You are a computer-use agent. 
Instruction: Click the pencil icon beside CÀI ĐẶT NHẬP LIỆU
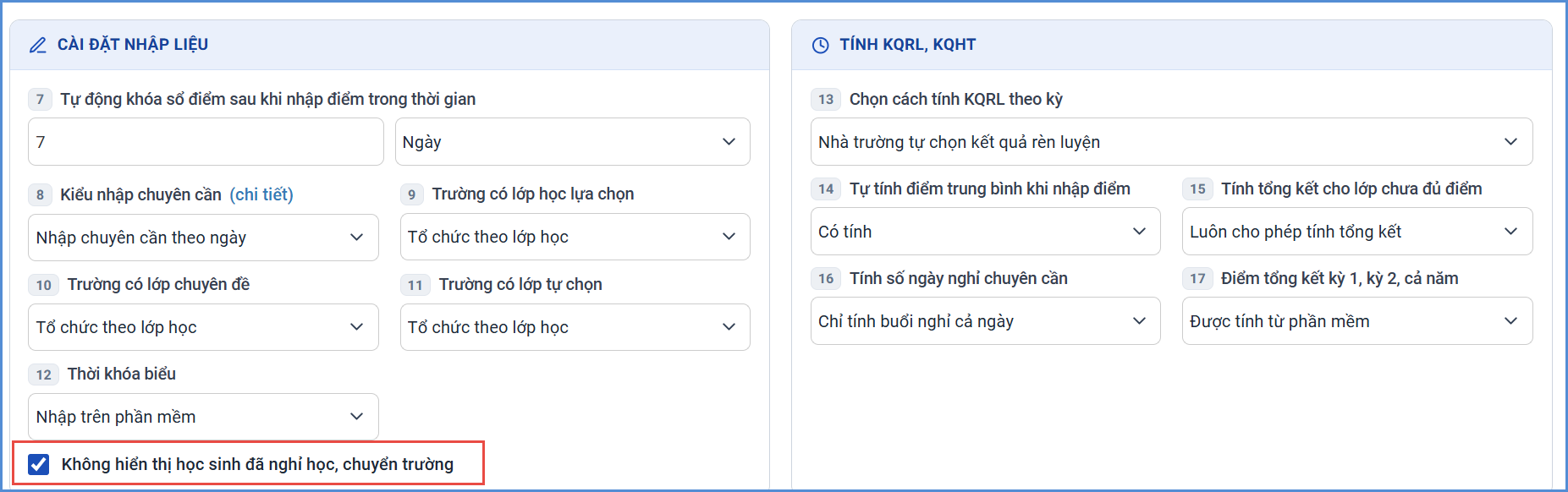pos(38,45)
